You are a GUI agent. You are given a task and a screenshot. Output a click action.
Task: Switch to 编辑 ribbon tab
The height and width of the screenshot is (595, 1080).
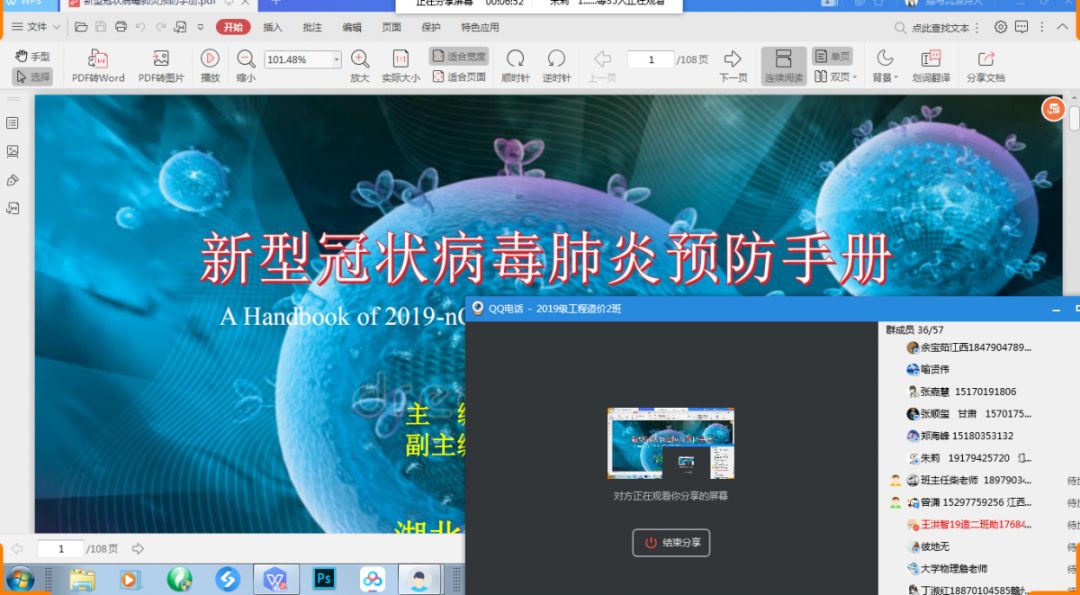pyautogui.click(x=352, y=28)
